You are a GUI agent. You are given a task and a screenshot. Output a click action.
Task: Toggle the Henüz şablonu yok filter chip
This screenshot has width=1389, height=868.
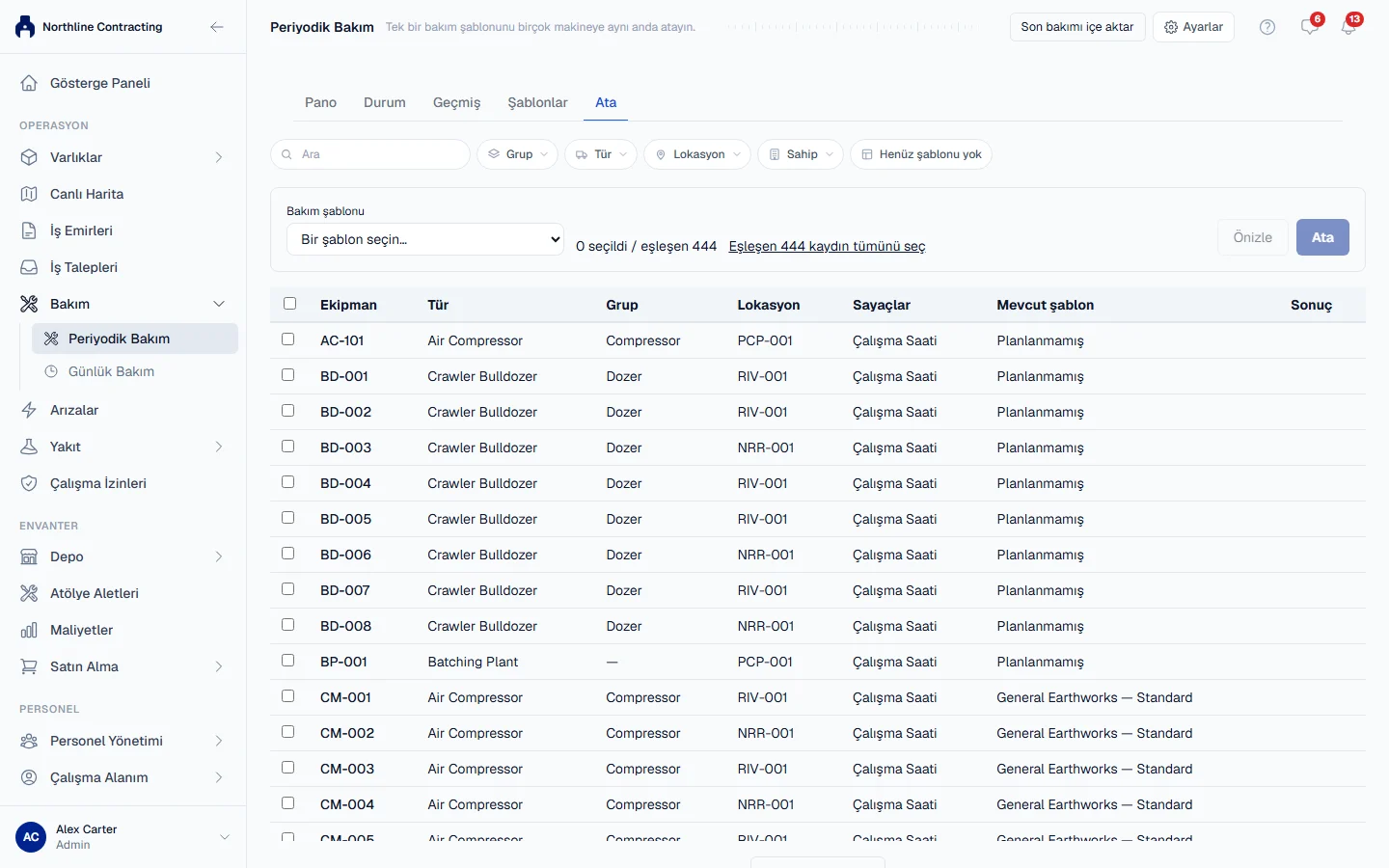coord(921,154)
